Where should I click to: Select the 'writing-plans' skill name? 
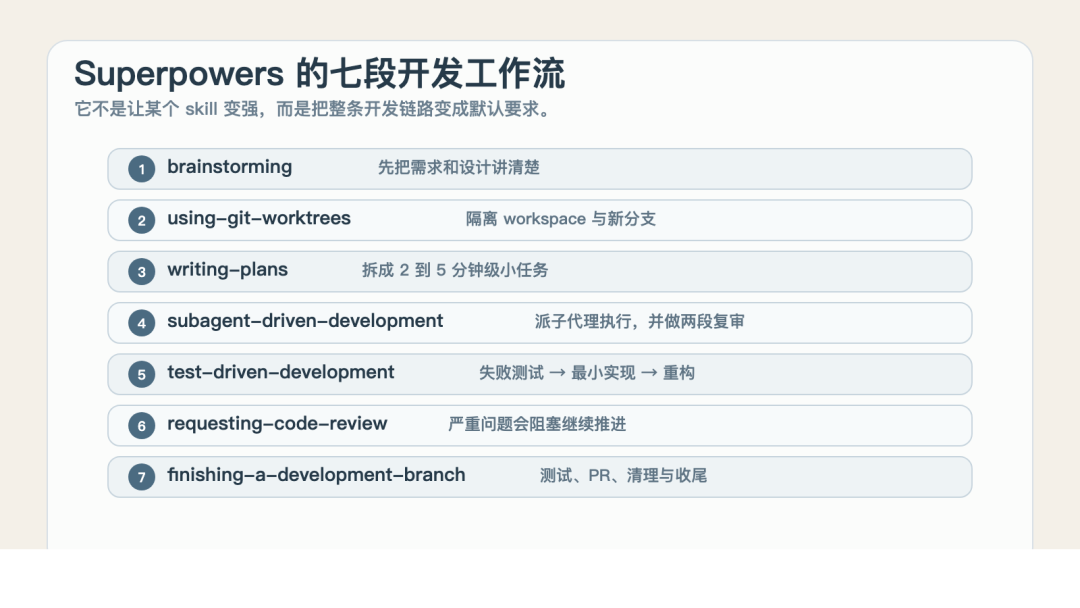227,270
